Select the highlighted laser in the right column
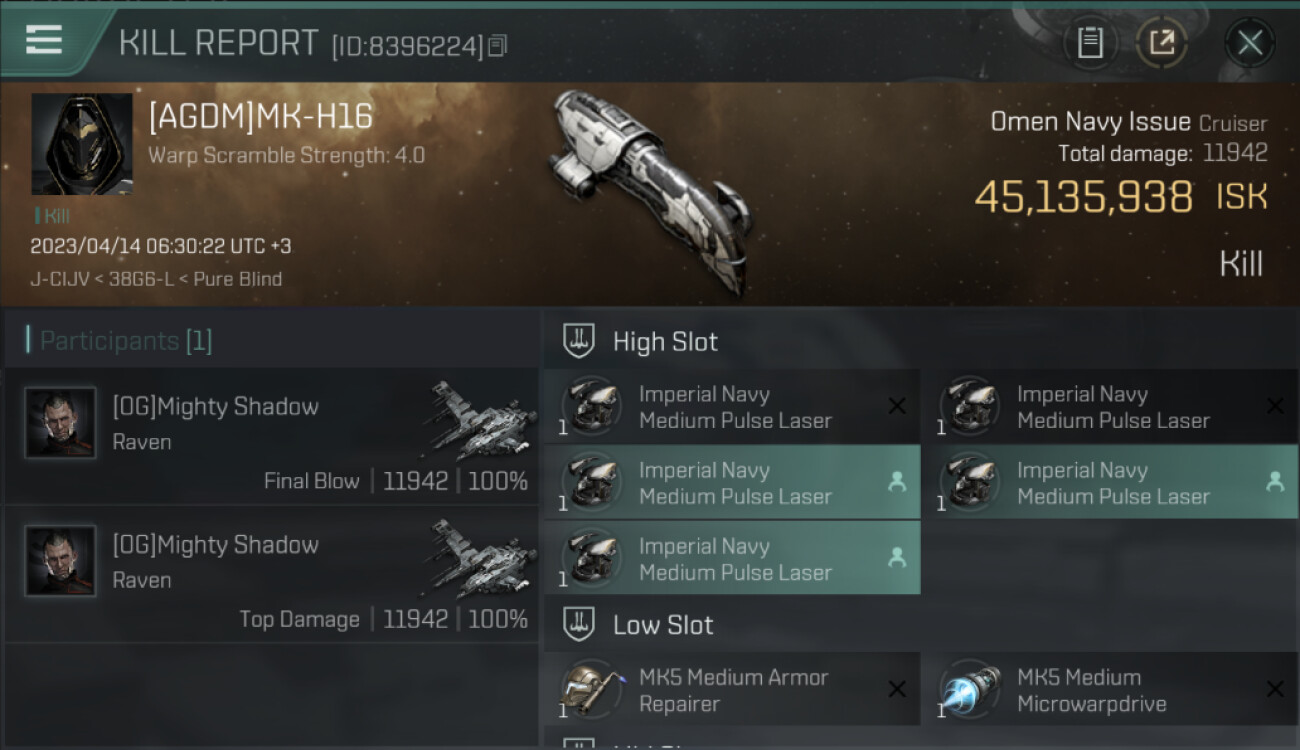This screenshot has width=1300, height=750. 1110,482
